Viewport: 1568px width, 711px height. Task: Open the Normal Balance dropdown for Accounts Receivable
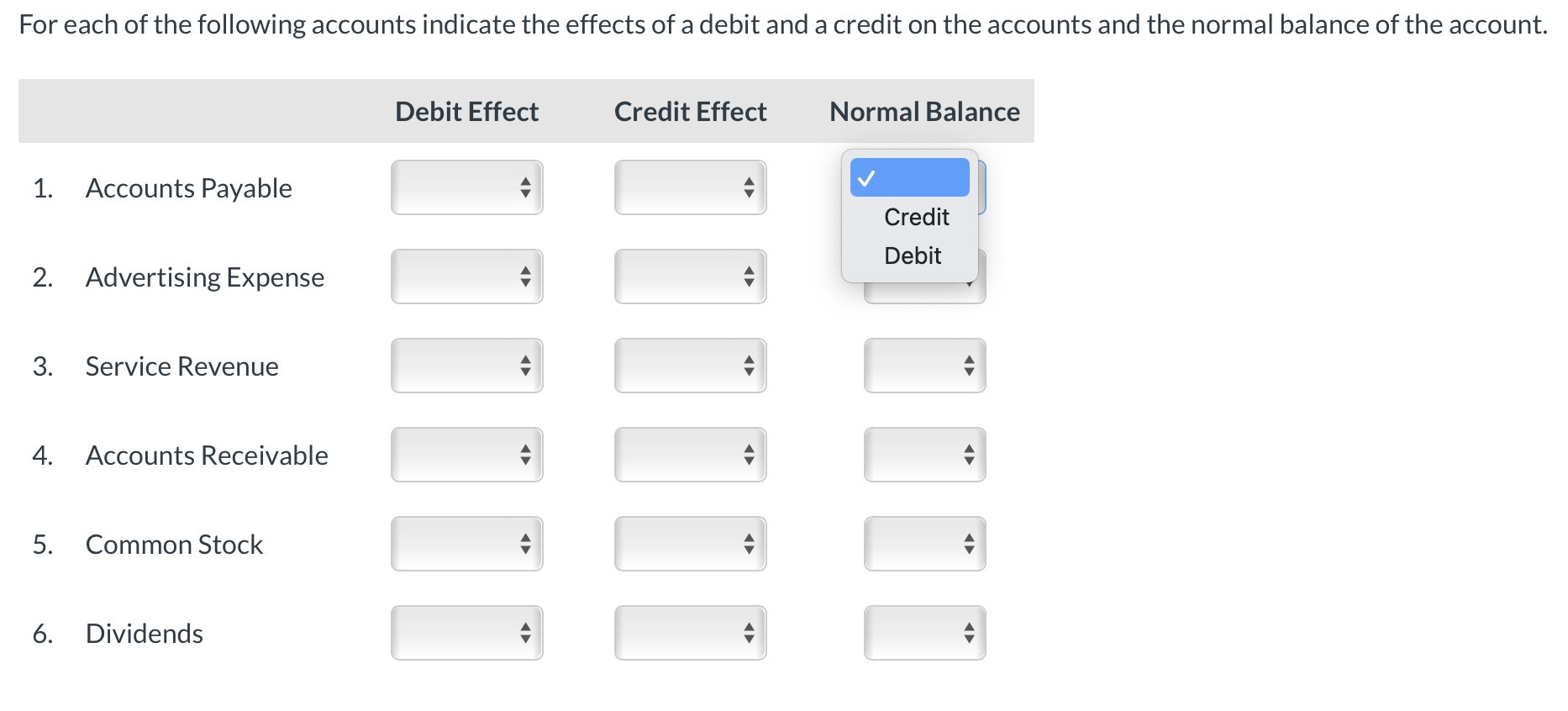point(923,455)
